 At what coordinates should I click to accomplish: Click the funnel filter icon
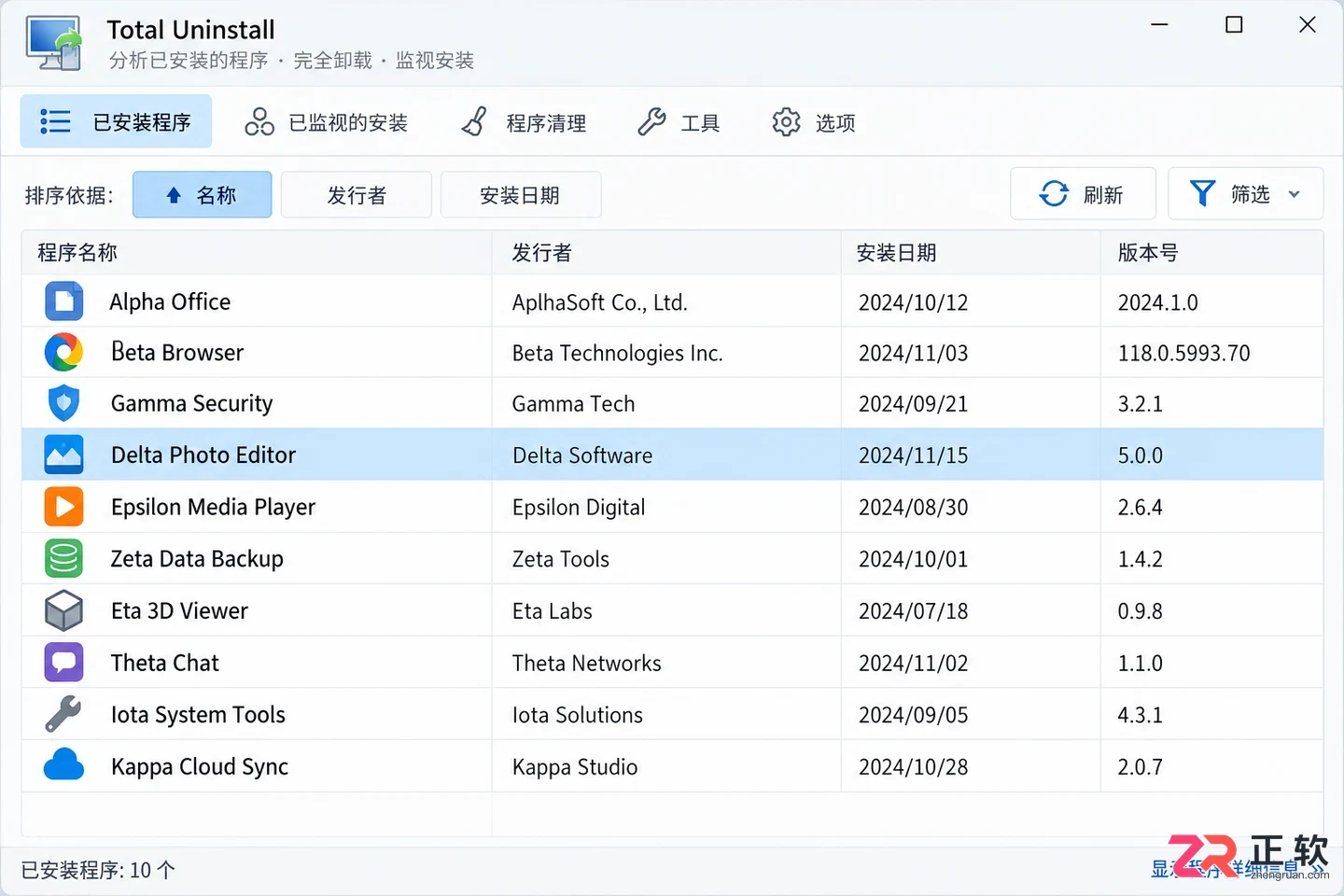click(x=1203, y=193)
